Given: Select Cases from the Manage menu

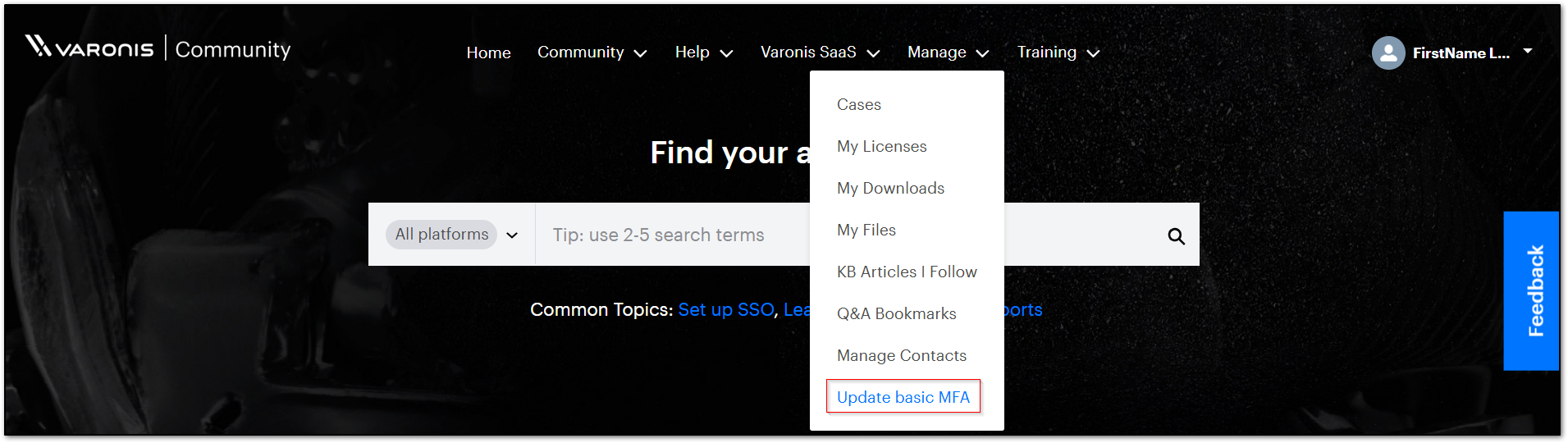Looking at the screenshot, I should [858, 104].
